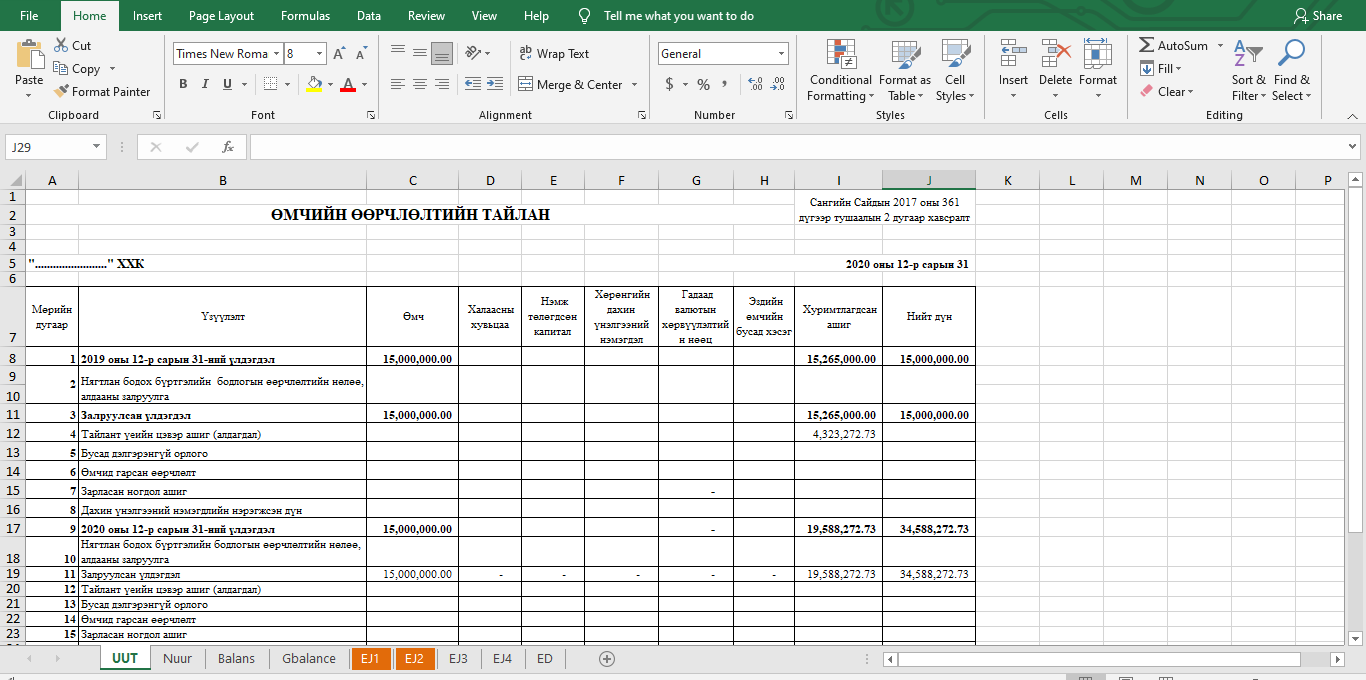
Task: Expand the font name dropdown
Action: (x=276, y=54)
